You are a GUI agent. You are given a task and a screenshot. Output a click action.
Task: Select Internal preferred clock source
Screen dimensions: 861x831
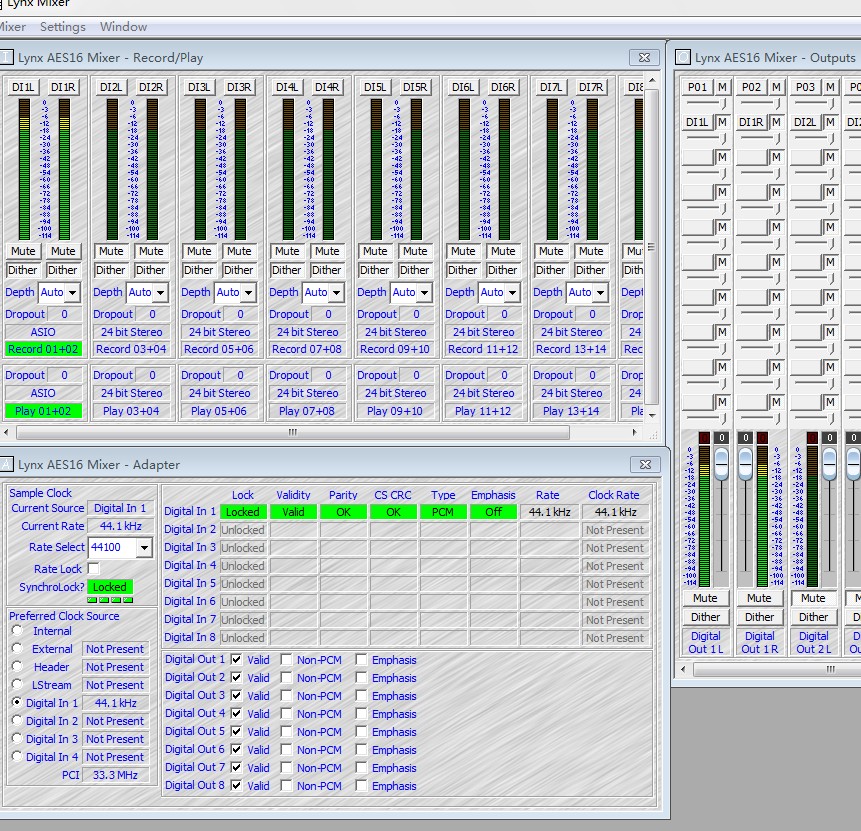coord(17,630)
